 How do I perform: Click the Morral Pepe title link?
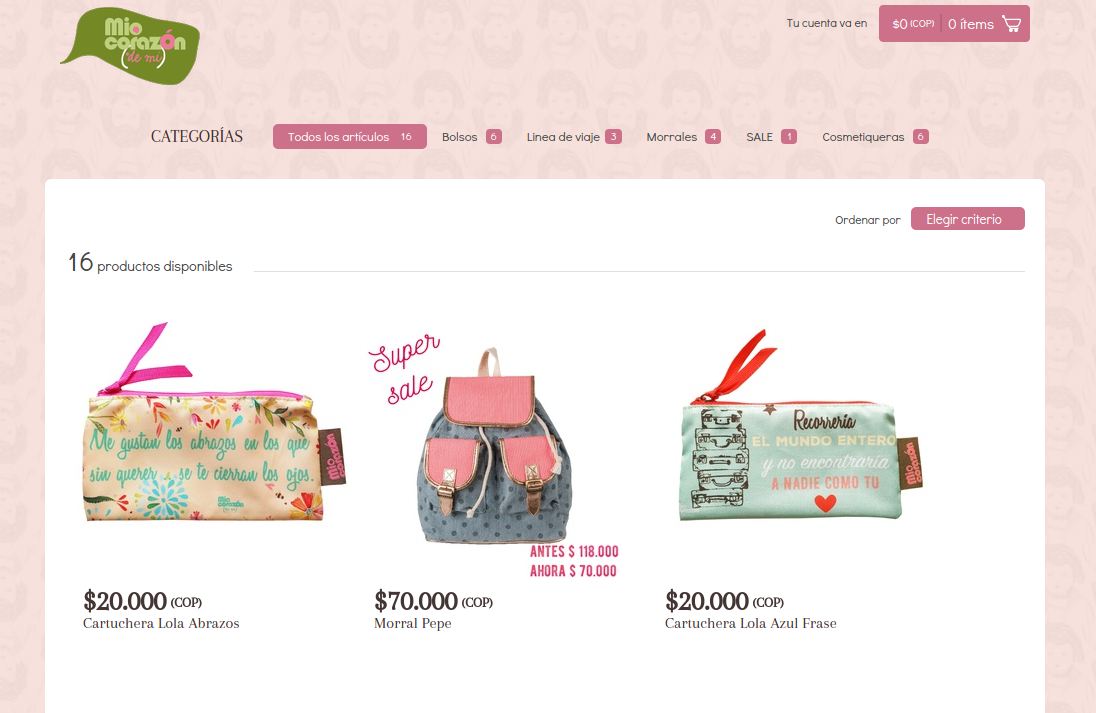pyautogui.click(x=412, y=624)
